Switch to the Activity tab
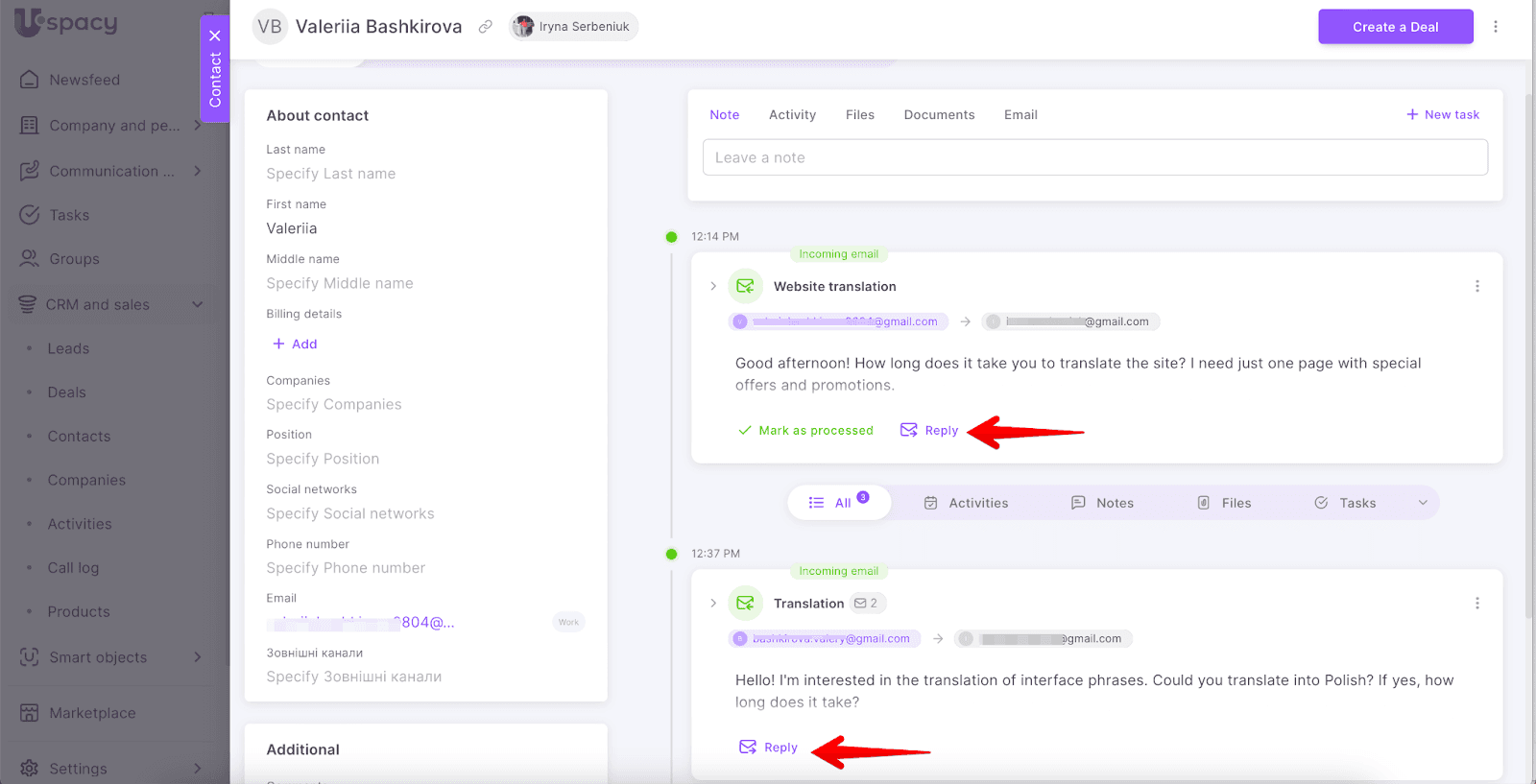The height and width of the screenshot is (784, 1536). tap(792, 114)
